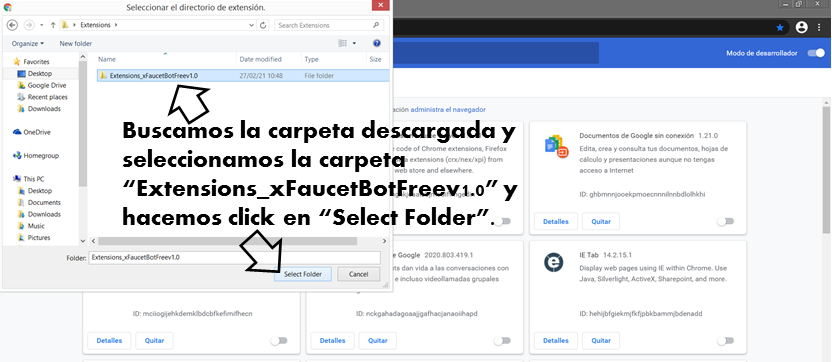Close the folder selection dialog
832x362 pixels.
pos(379,6)
